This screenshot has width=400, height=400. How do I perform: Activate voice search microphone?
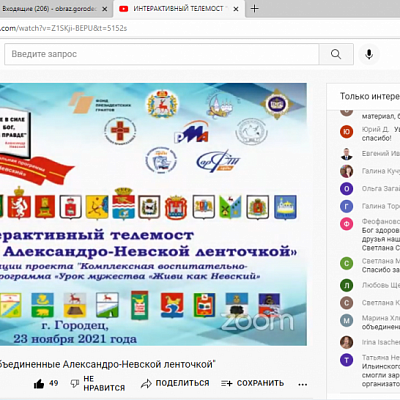coord(369,54)
